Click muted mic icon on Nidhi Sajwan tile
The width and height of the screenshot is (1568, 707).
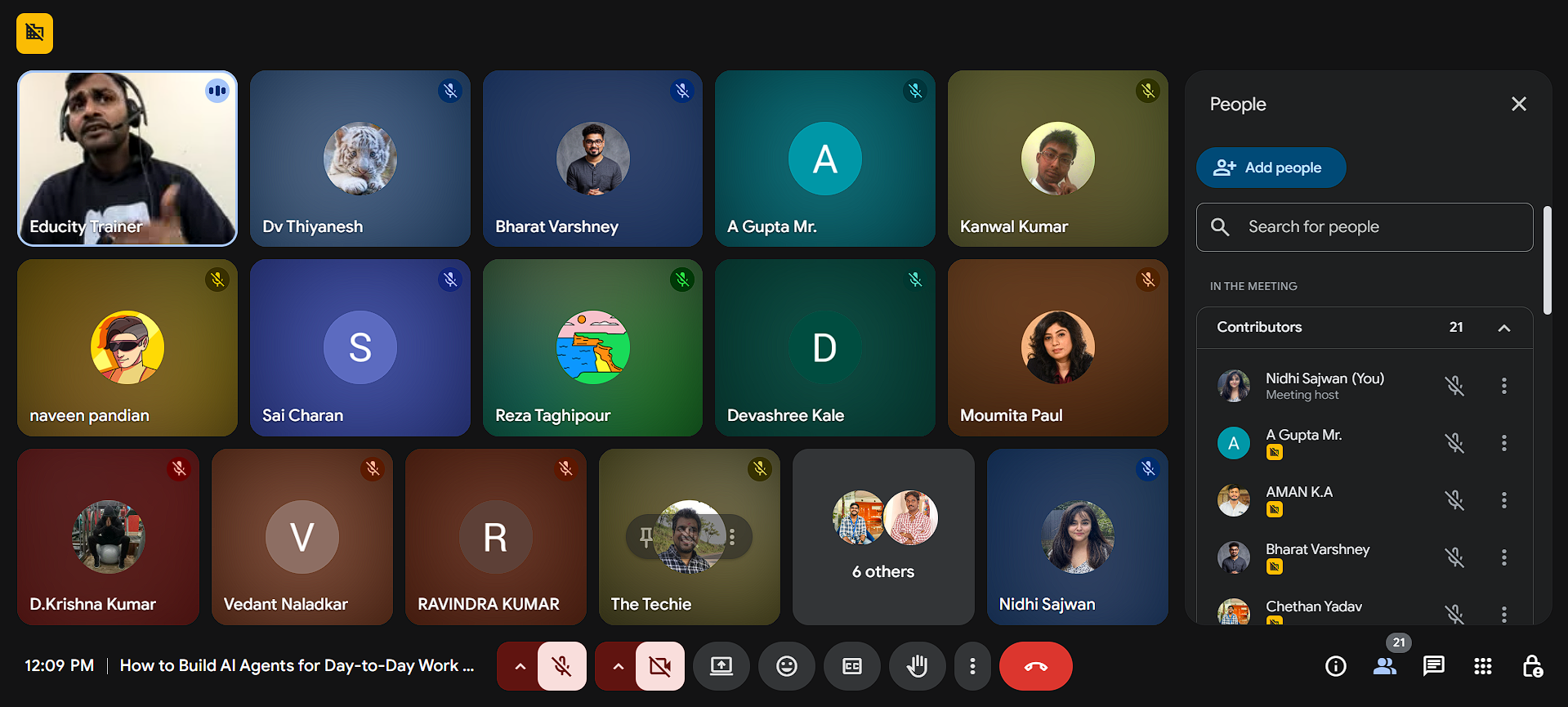click(x=1148, y=468)
